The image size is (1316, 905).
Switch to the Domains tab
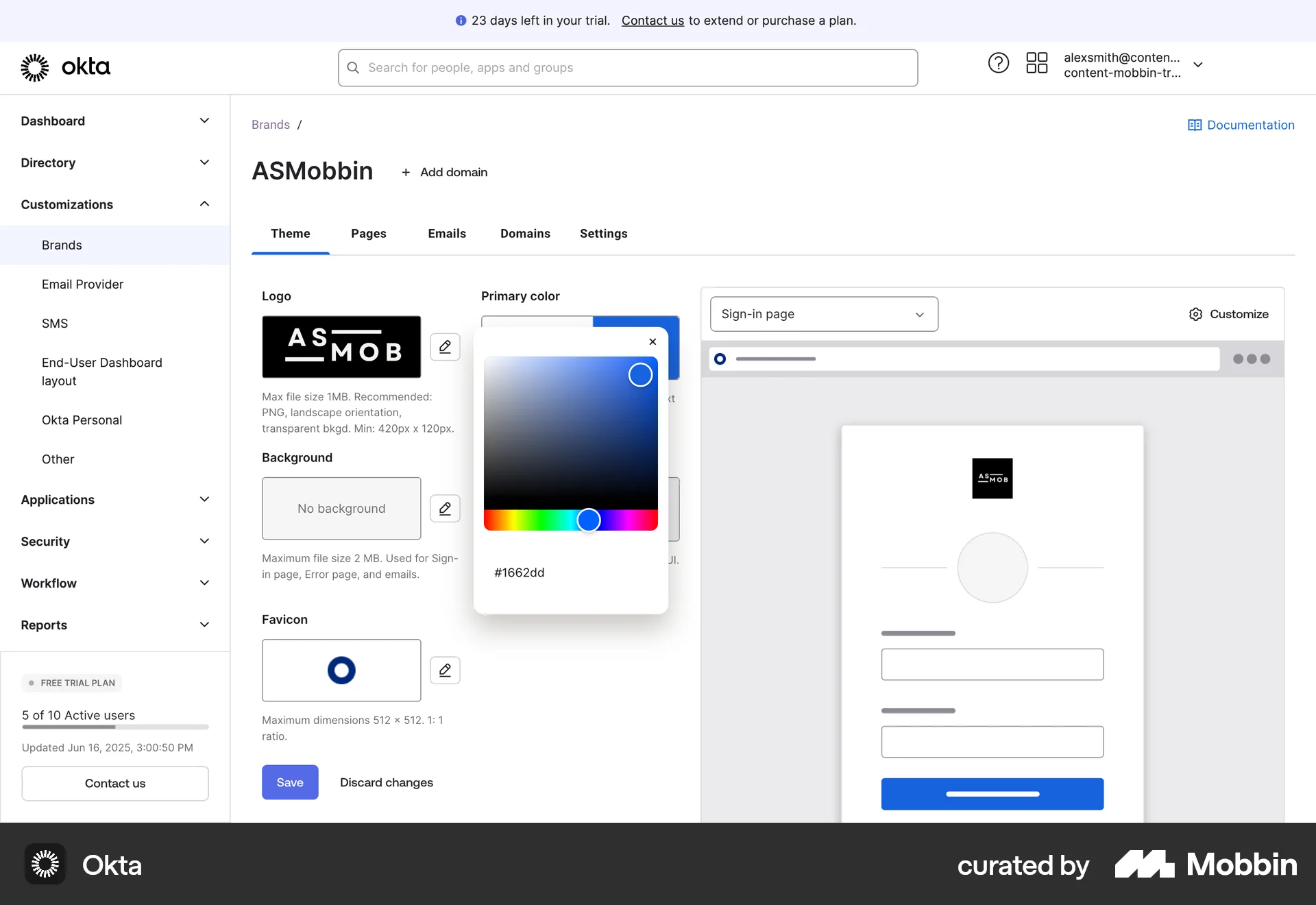tap(525, 233)
